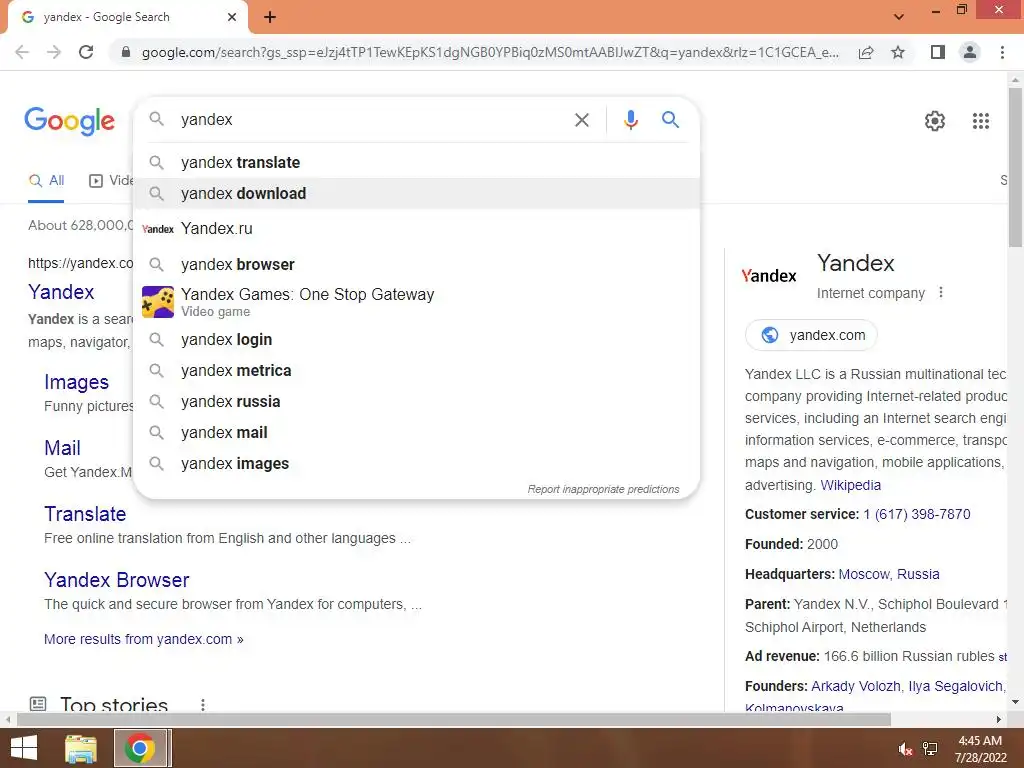
Task: Reload the current page
Action: tap(86, 52)
